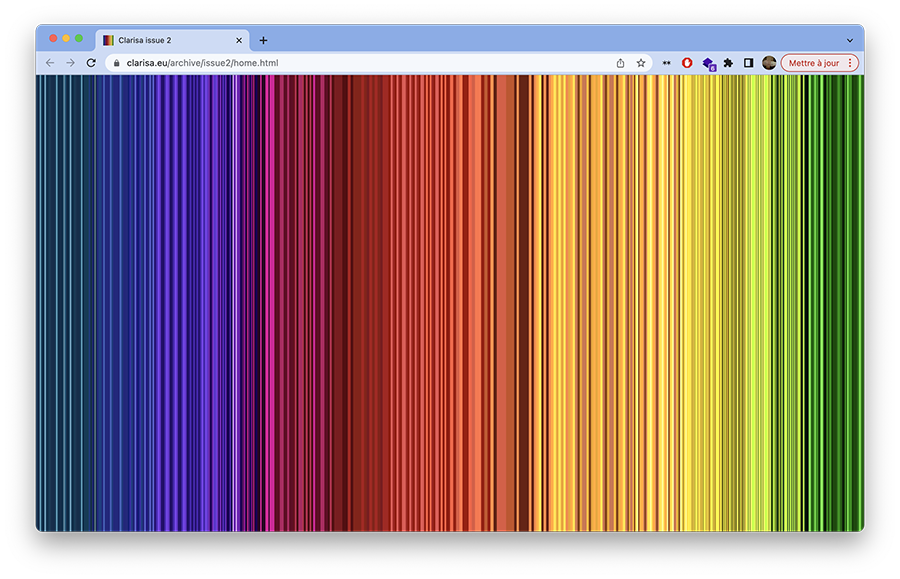Image resolution: width=900 pixels, height=579 pixels.
Task: Click the green fullscreen window button
Action: coord(79,38)
